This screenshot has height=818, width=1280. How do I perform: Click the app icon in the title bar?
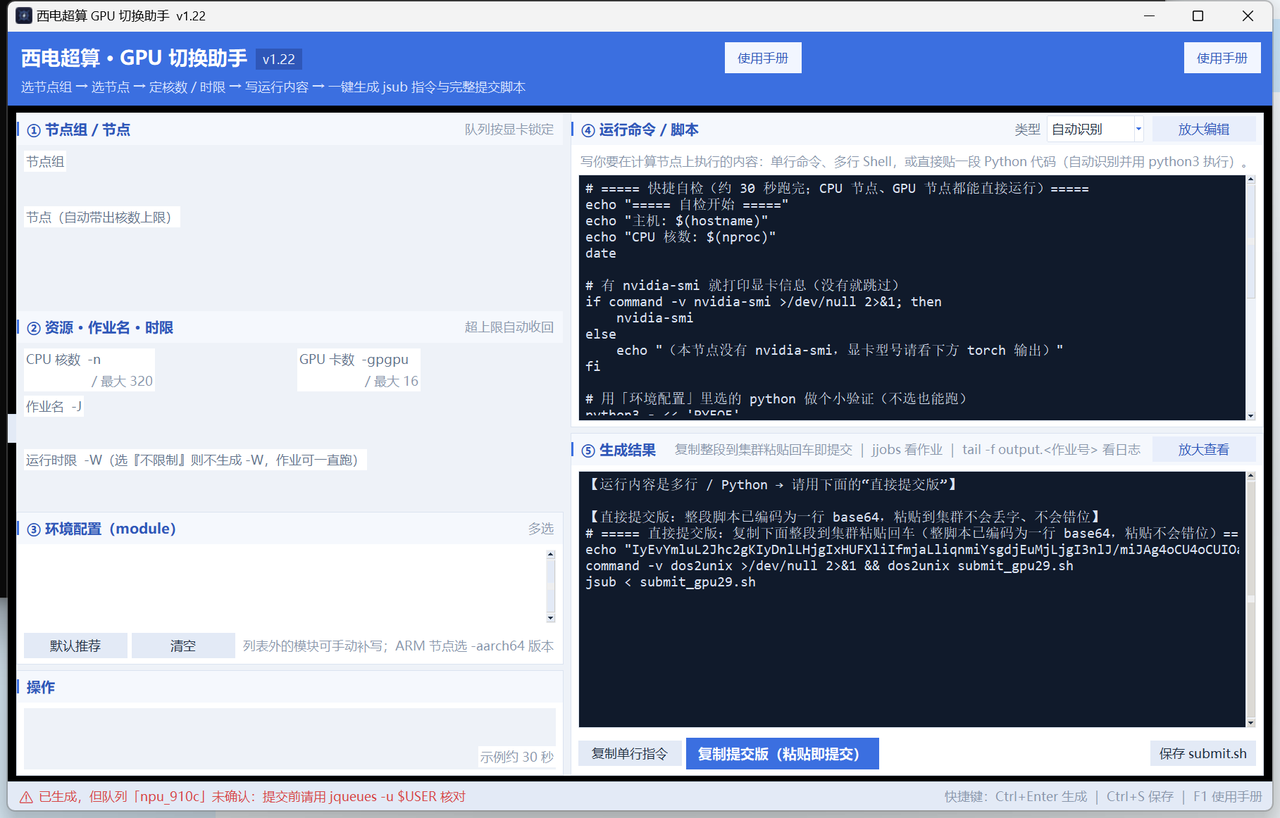(x=22, y=16)
